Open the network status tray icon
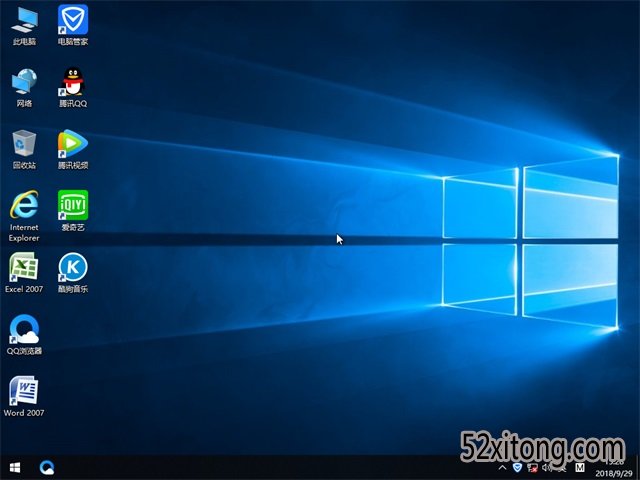Image resolution: width=640 pixels, height=480 pixels. point(532,468)
